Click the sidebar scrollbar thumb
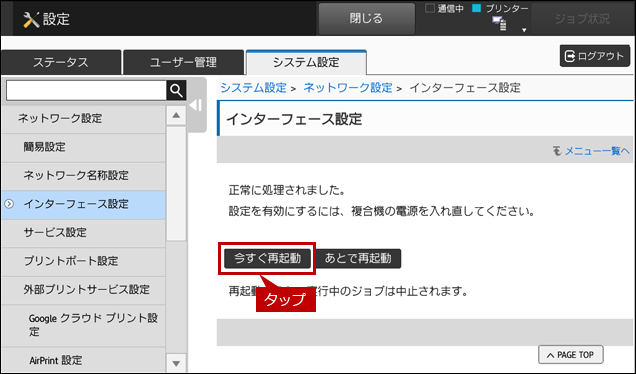The image size is (636, 374). pyautogui.click(x=176, y=184)
